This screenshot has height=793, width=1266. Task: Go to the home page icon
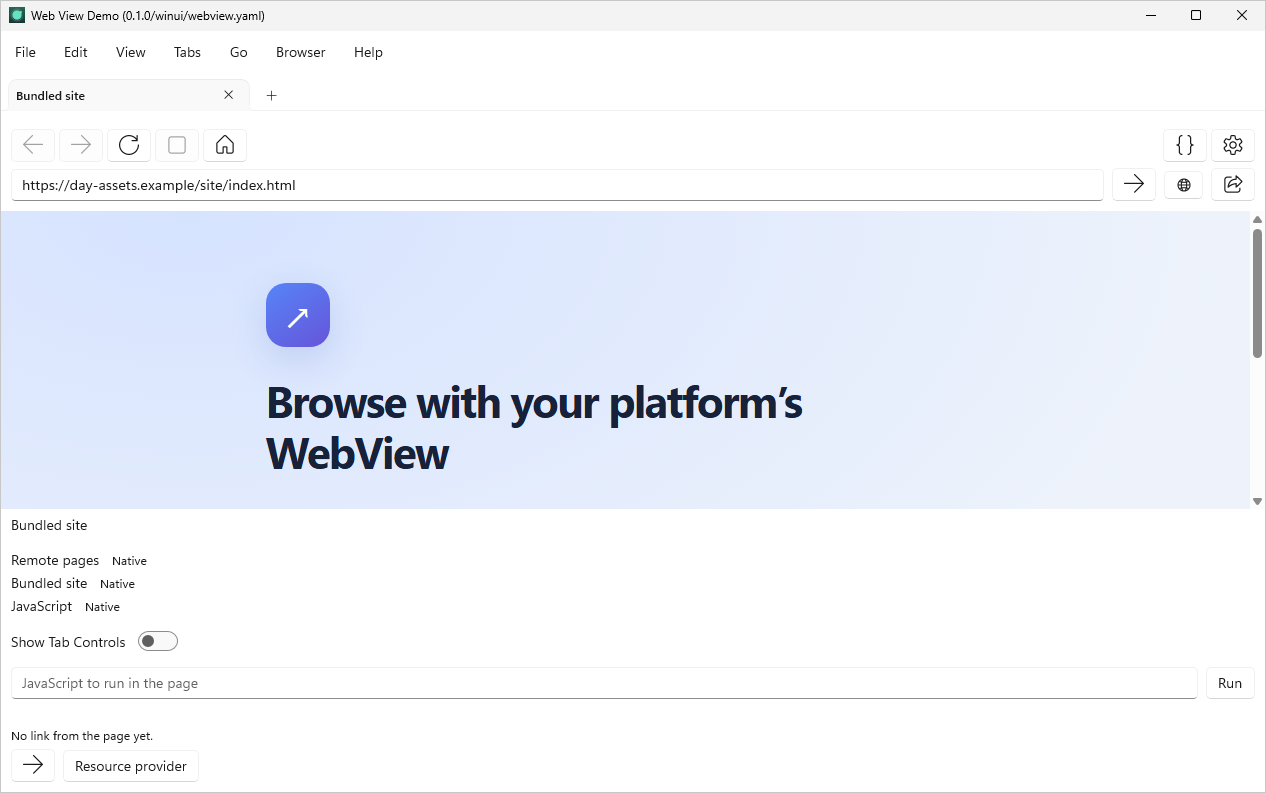point(225,145)
